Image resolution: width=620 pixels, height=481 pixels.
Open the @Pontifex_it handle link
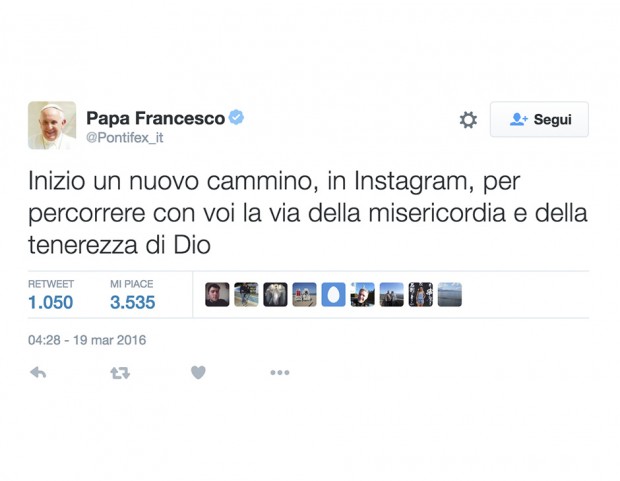point(125,138)
